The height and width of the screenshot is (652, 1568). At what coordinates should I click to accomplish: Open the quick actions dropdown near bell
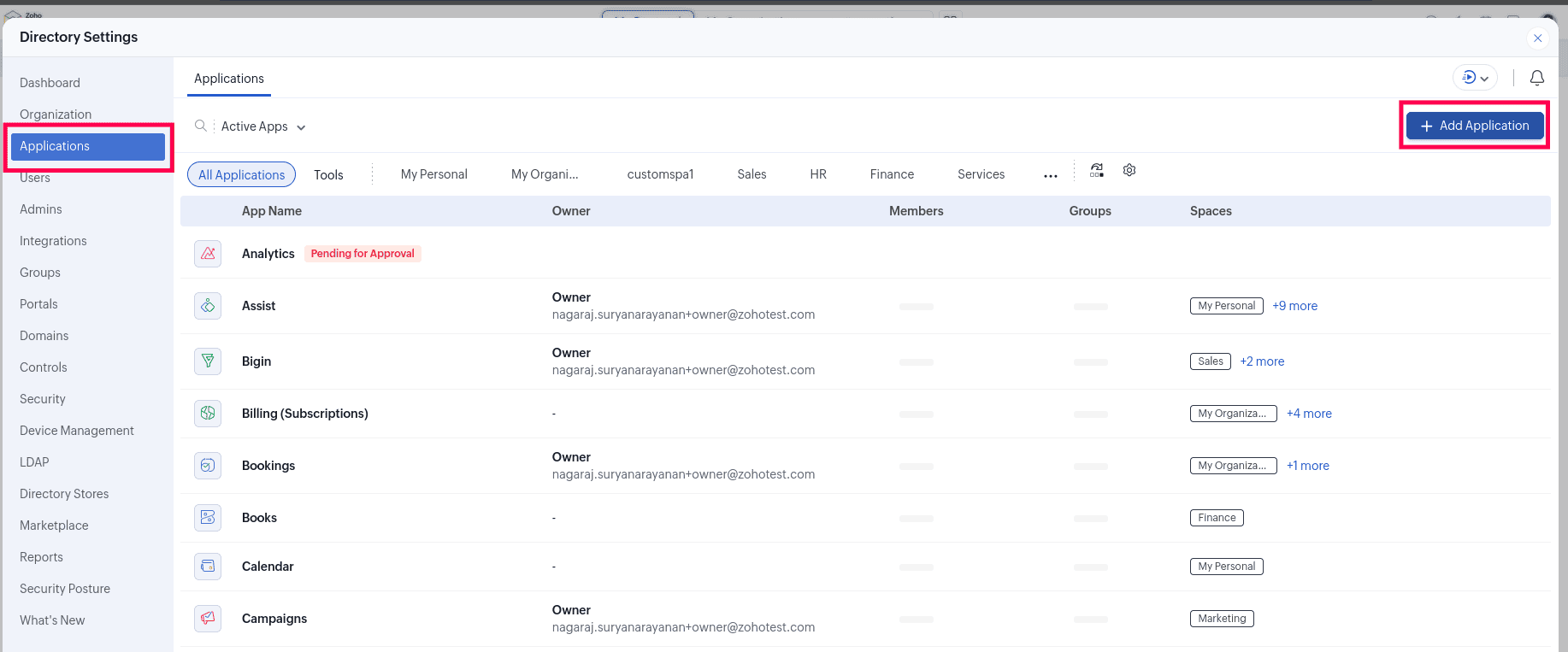coord(1475,78)
